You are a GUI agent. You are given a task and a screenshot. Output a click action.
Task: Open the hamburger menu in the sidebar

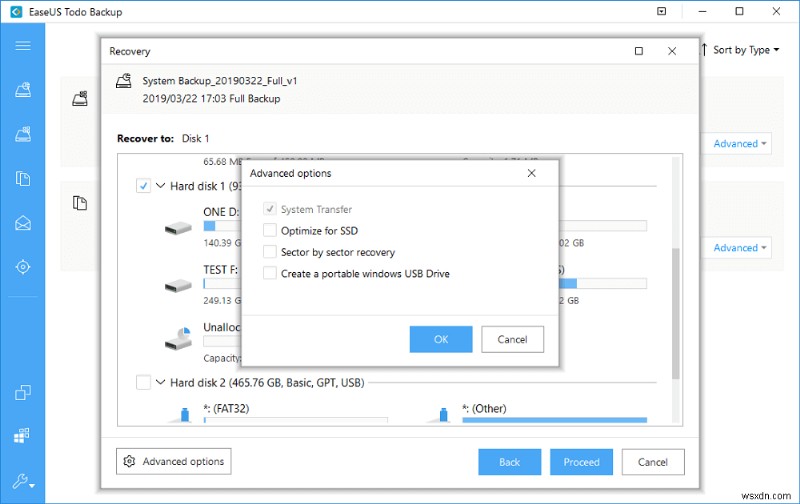[22, 46]
